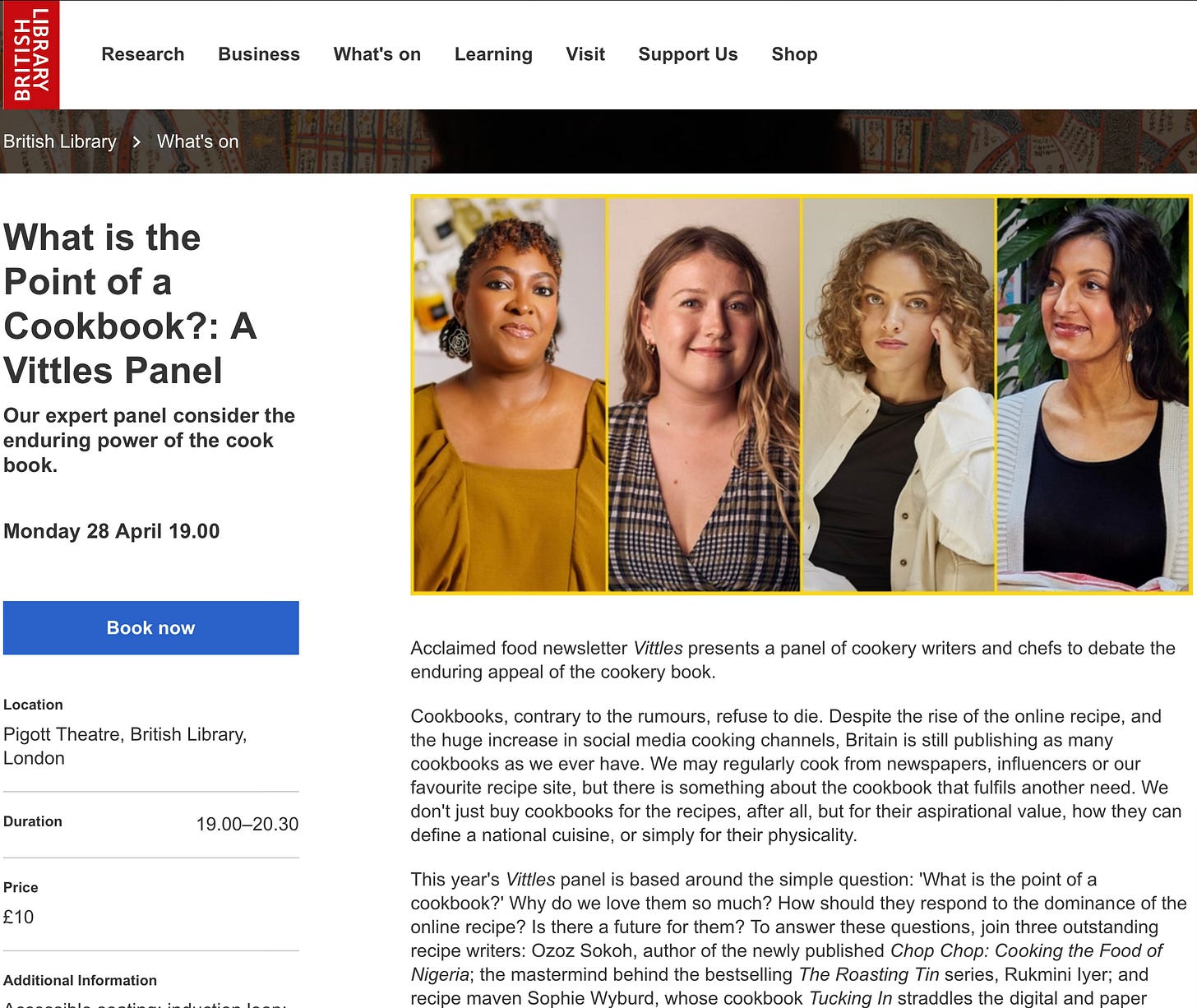
Task: Click the paragraph starting 'Cookbooks, contrary to the rumours'
Action: point(796,775)
